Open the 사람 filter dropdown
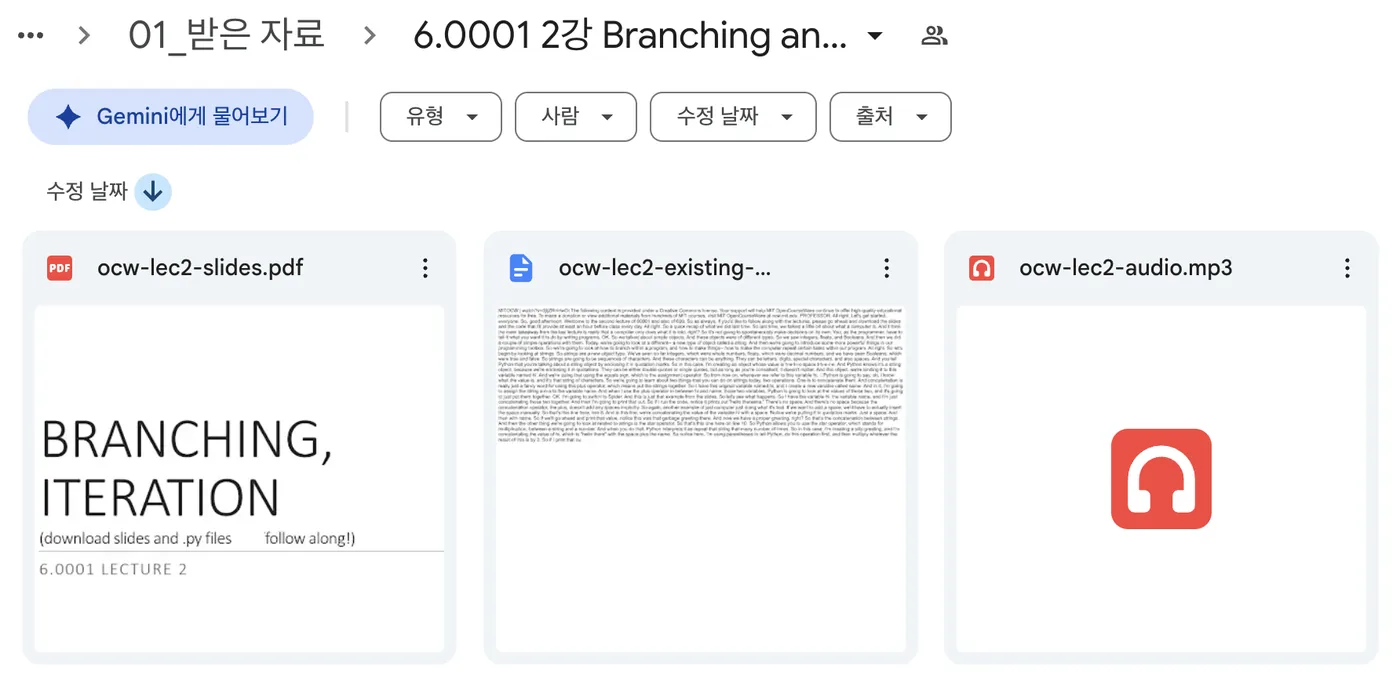 coord(575,117)
